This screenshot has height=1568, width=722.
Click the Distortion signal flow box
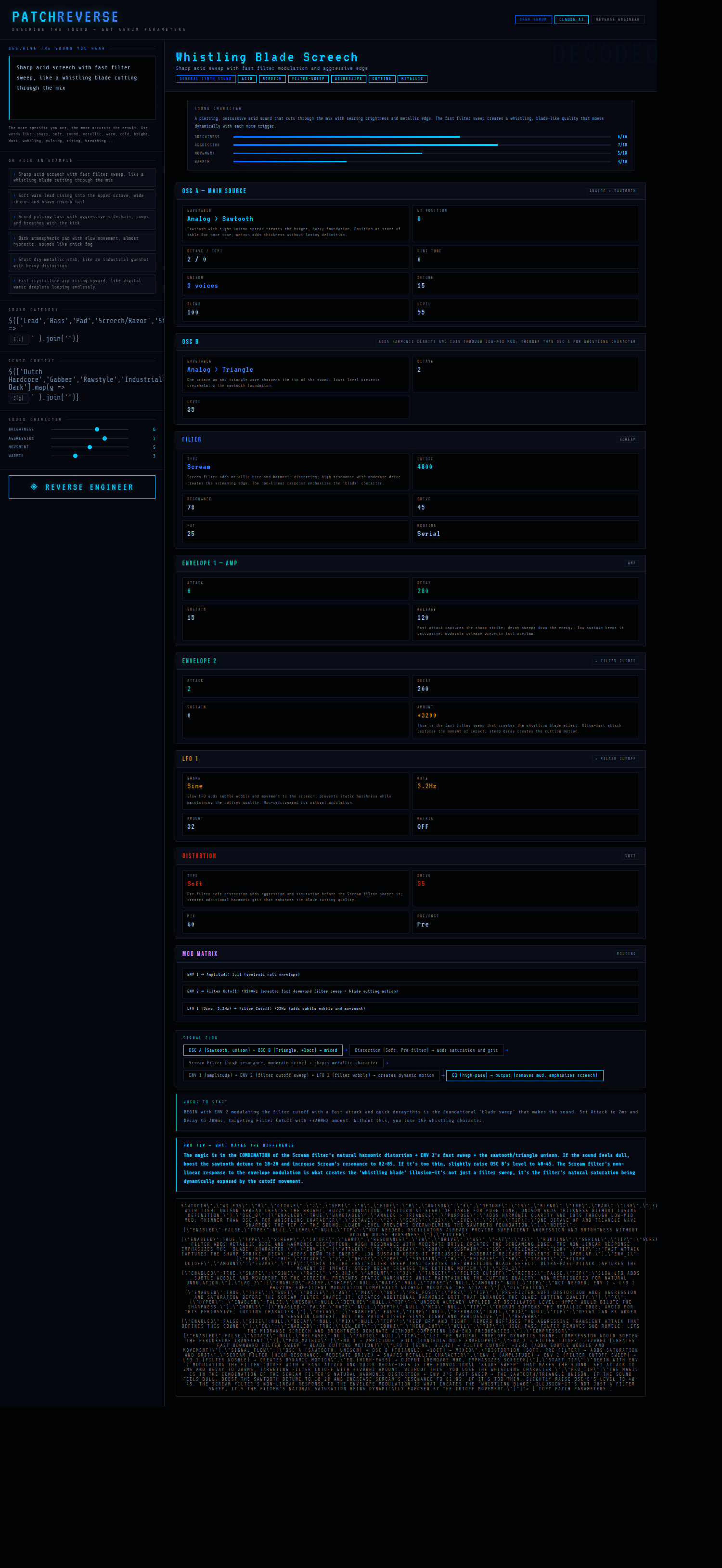click(x=426, y=1050)
